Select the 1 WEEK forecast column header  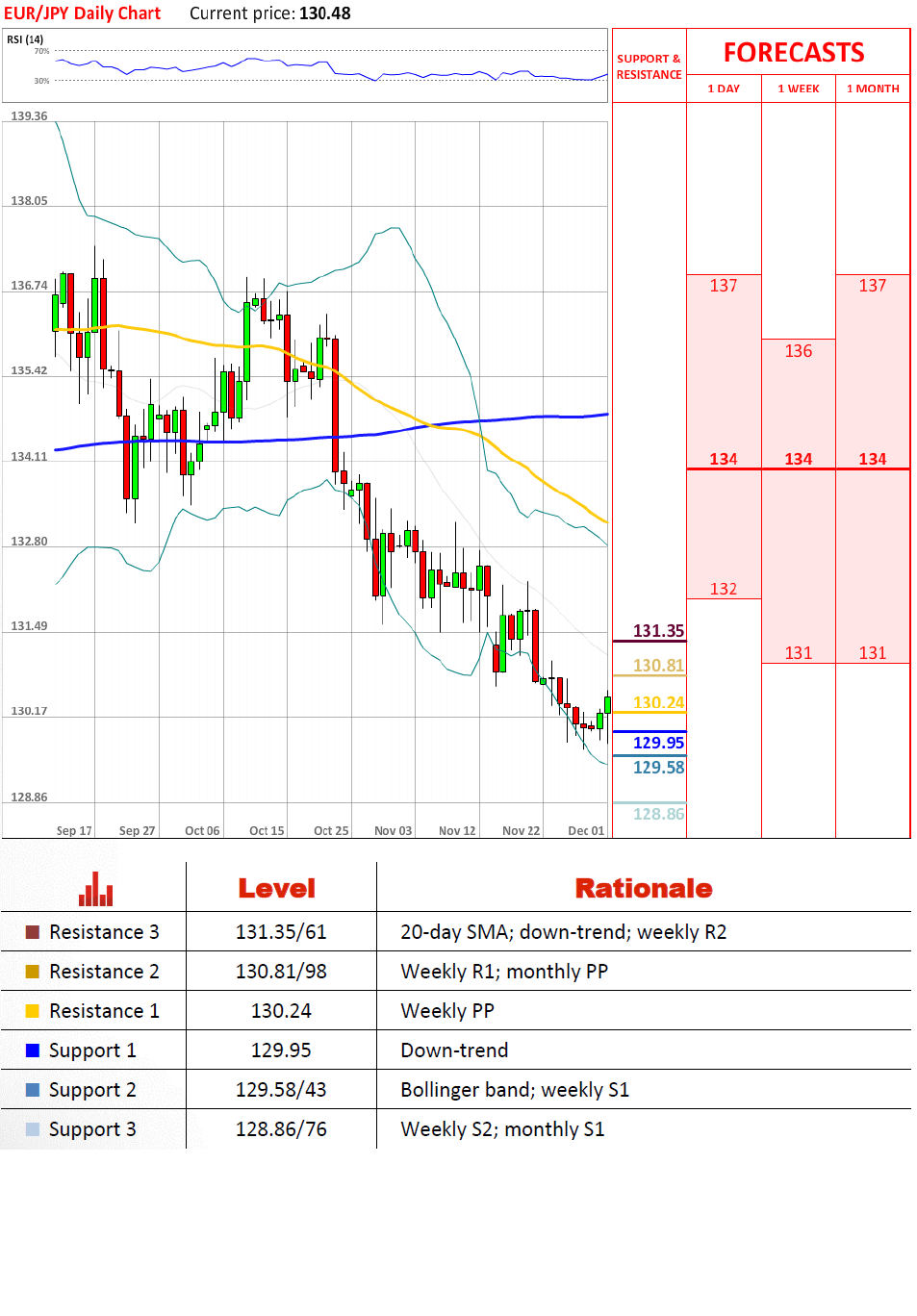799,89
